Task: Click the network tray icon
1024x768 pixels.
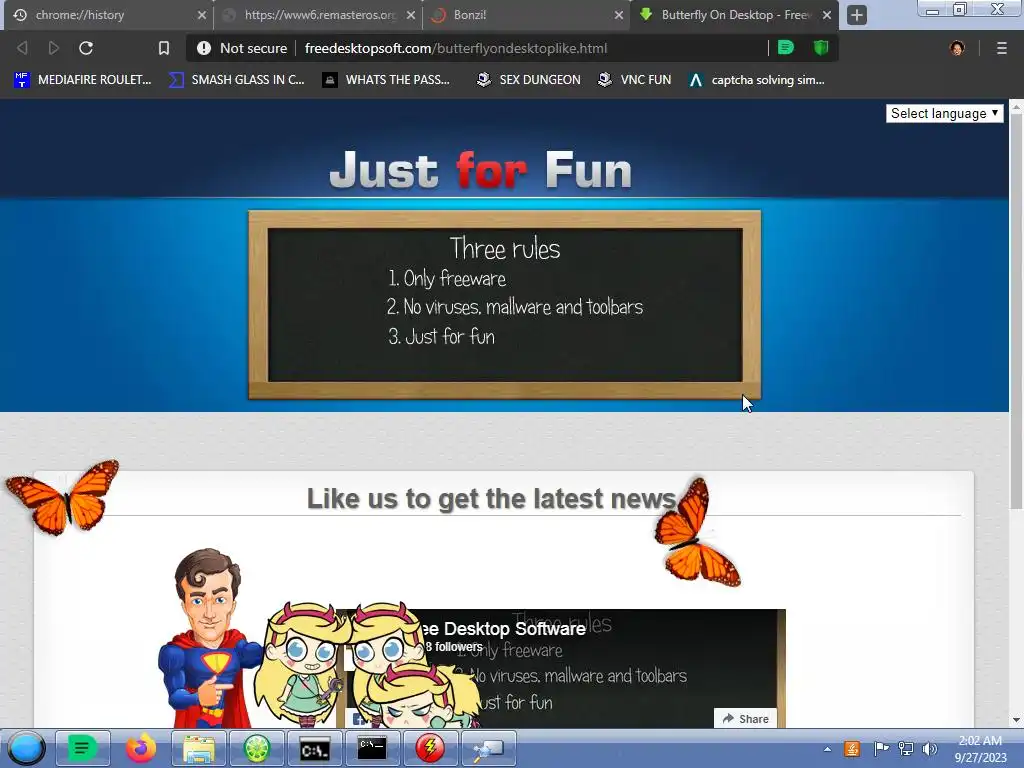Action: point(906,749)
